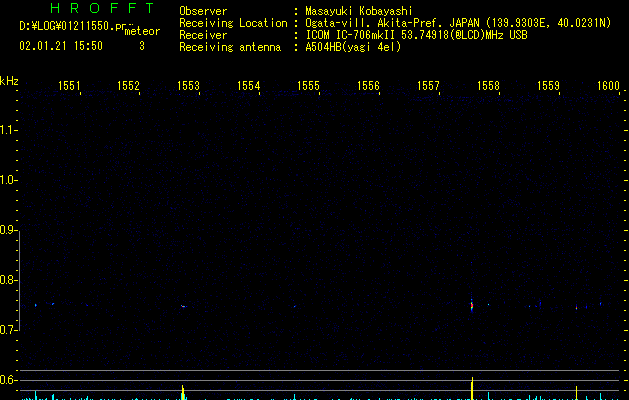Viewport: 629px width, 400px height.
Task: Click the 0.6 kHz frequency label
Action: (x=7, y=380)
